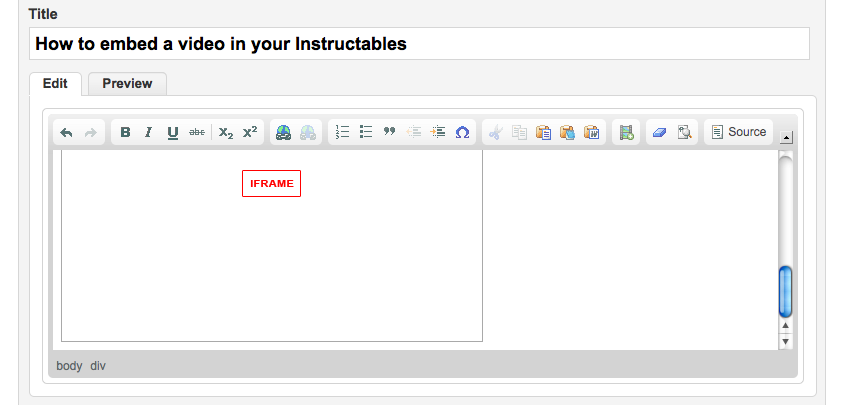Insert a numbered list

coord(342,132)
